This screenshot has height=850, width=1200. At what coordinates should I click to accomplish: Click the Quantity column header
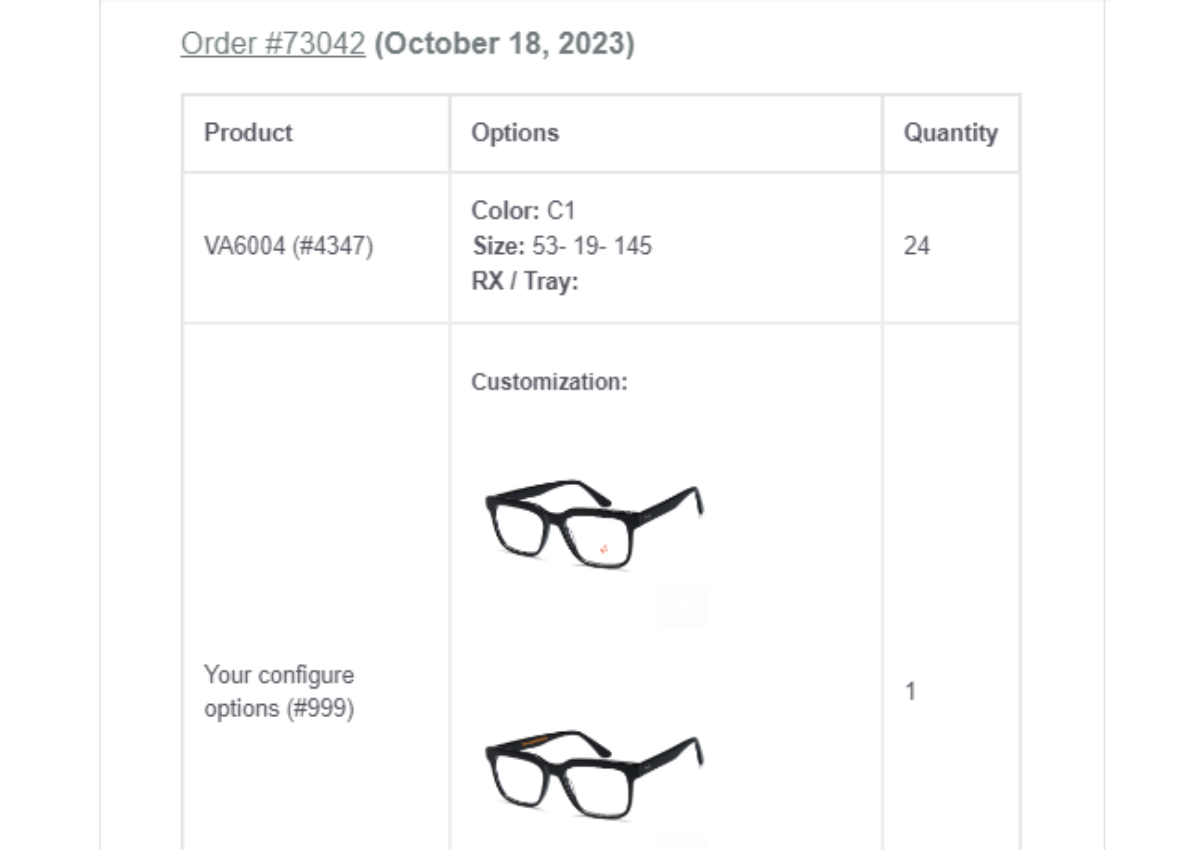click(950, 133)
